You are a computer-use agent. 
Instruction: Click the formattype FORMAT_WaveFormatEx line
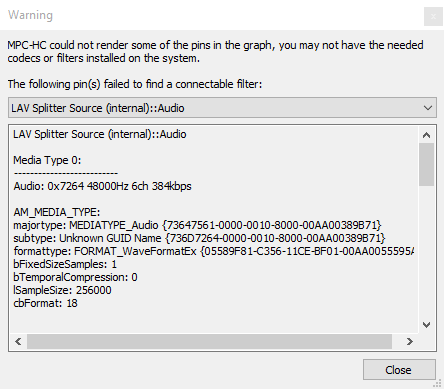(214, 251)
